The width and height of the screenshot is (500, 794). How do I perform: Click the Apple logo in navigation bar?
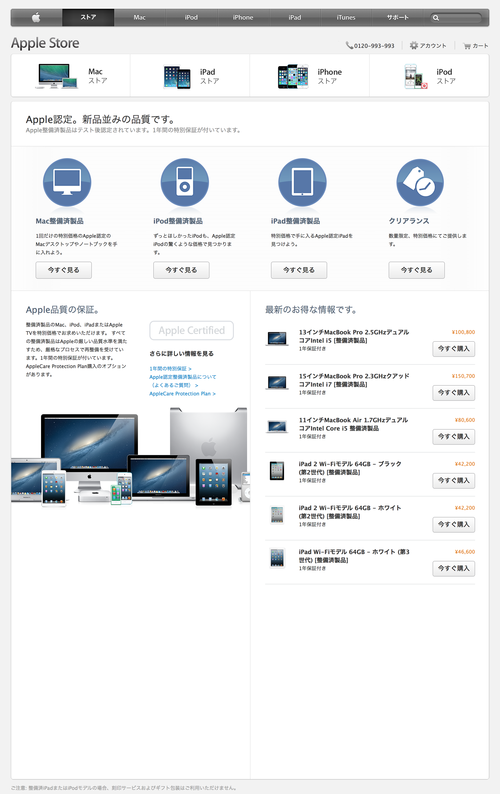click(x=36, y=18)
